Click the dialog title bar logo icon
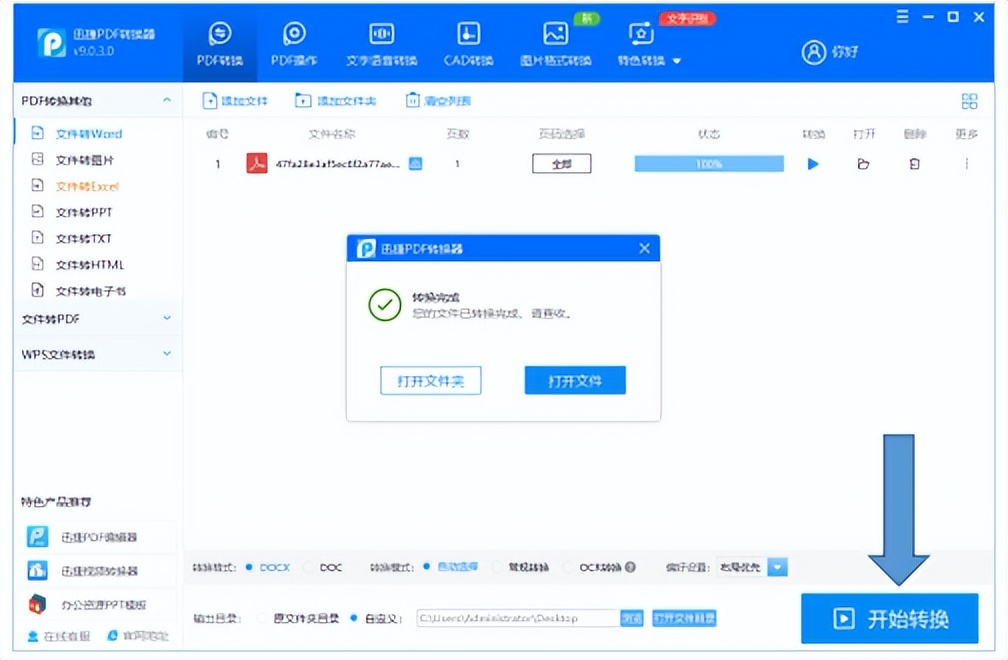The height and width of the screenshot is (660, 1008). coord(366,248)
